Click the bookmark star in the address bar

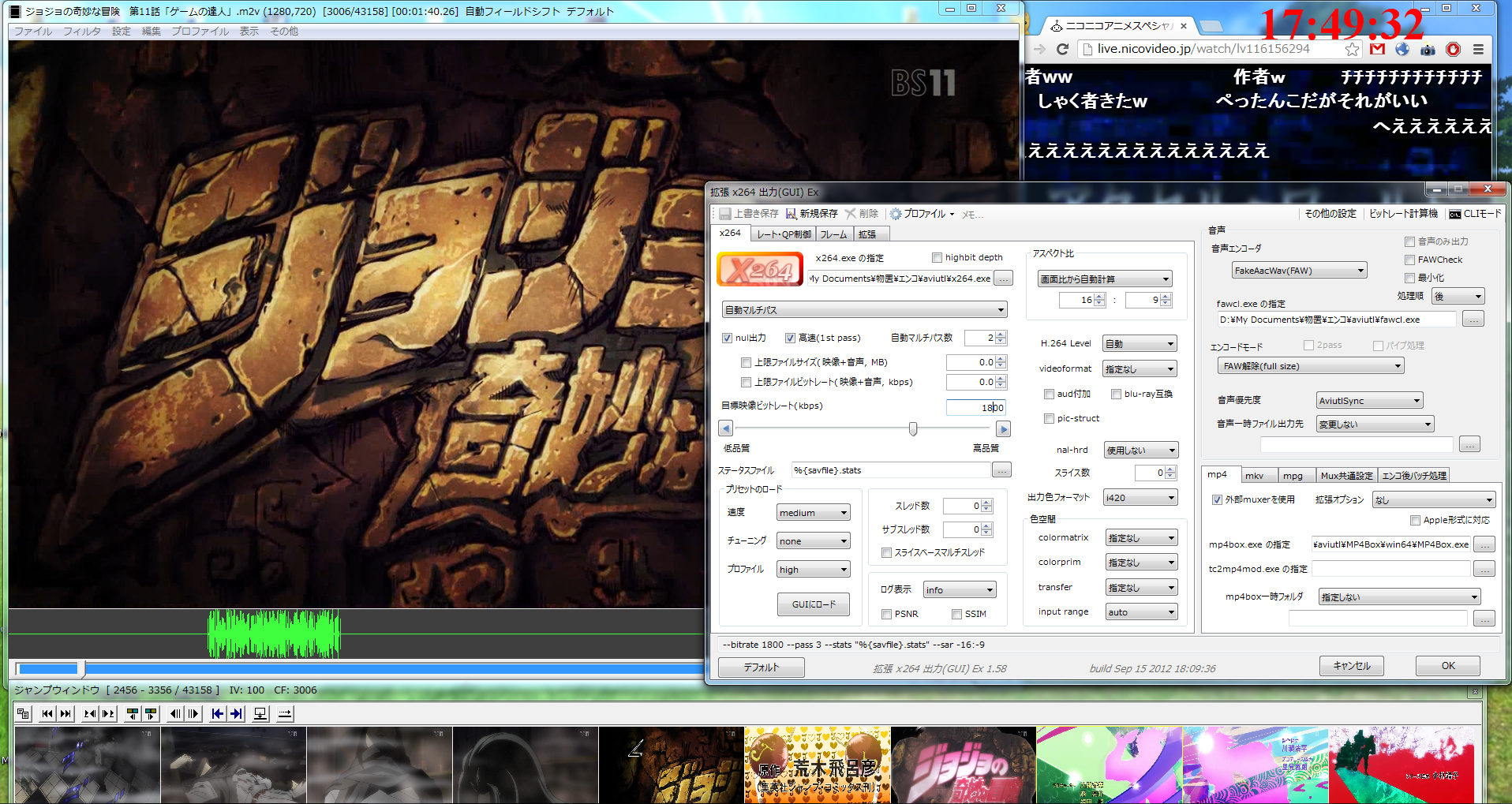point(1353,49)
